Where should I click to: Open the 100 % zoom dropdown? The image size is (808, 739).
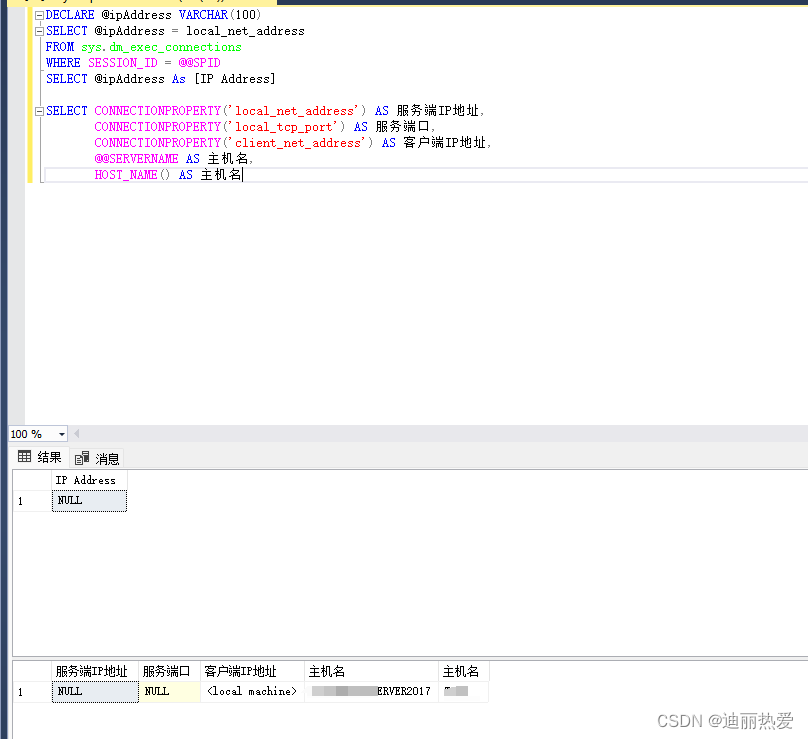[x=62, y=434]
